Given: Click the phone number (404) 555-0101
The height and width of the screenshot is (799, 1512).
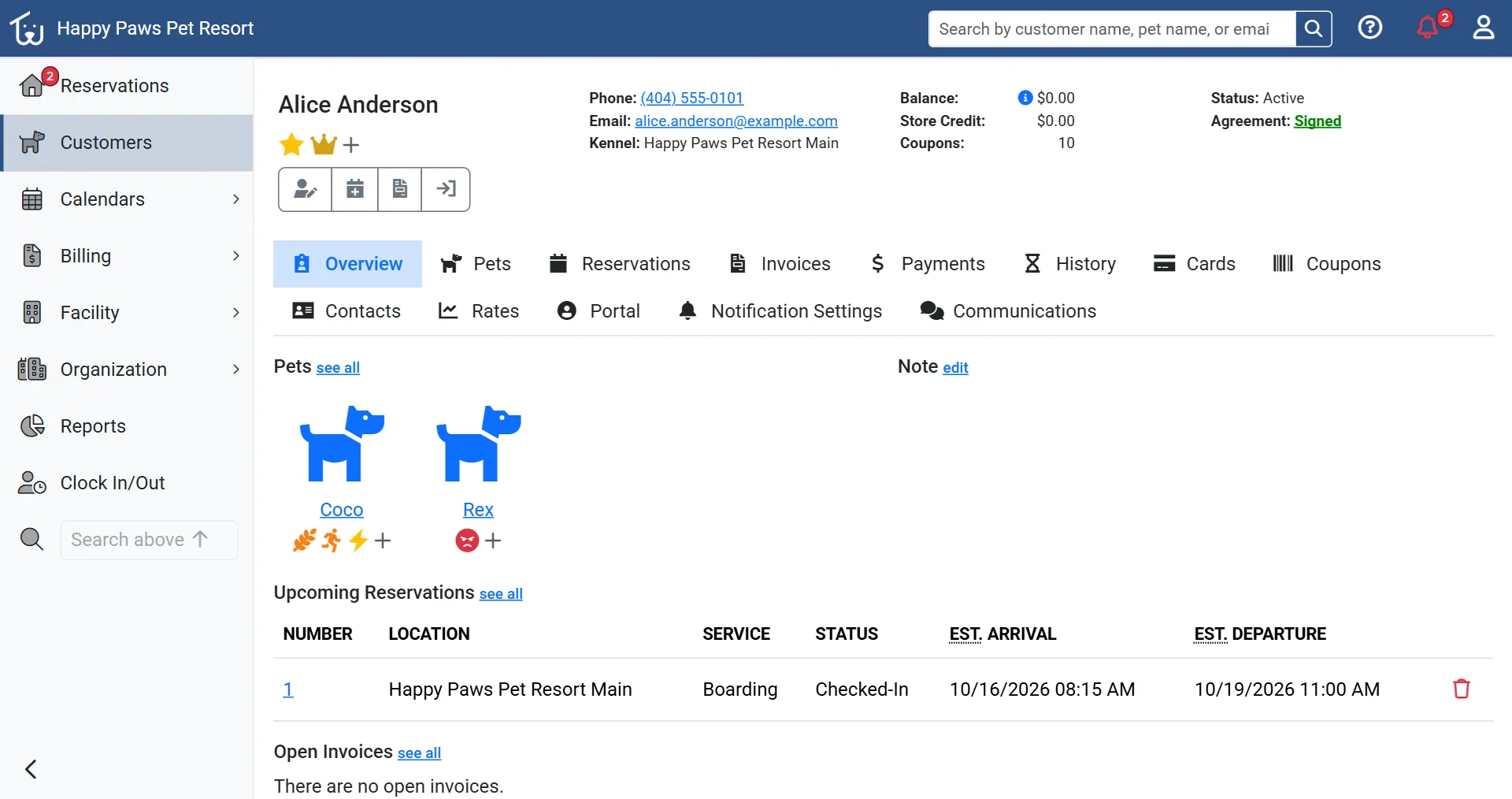Looking at the screenshot, I should click(x=691, y=98).
